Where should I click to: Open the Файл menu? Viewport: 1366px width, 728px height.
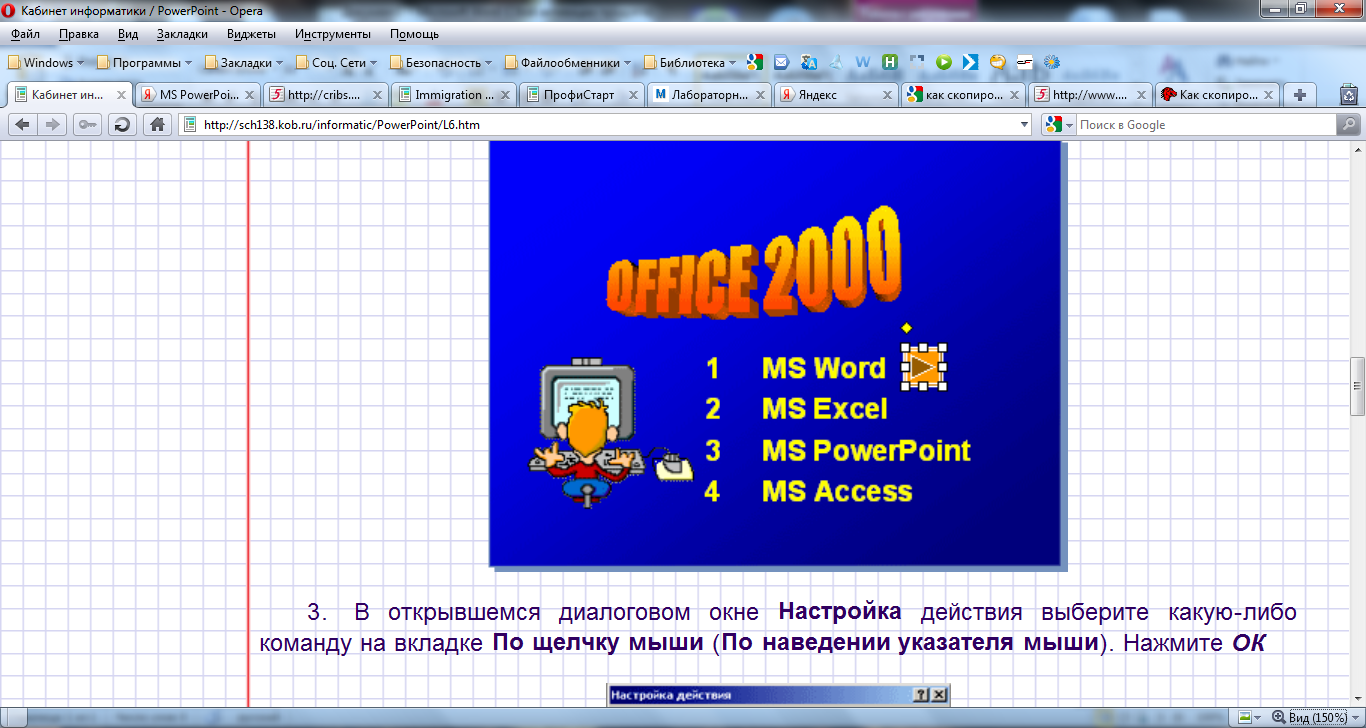25,34
